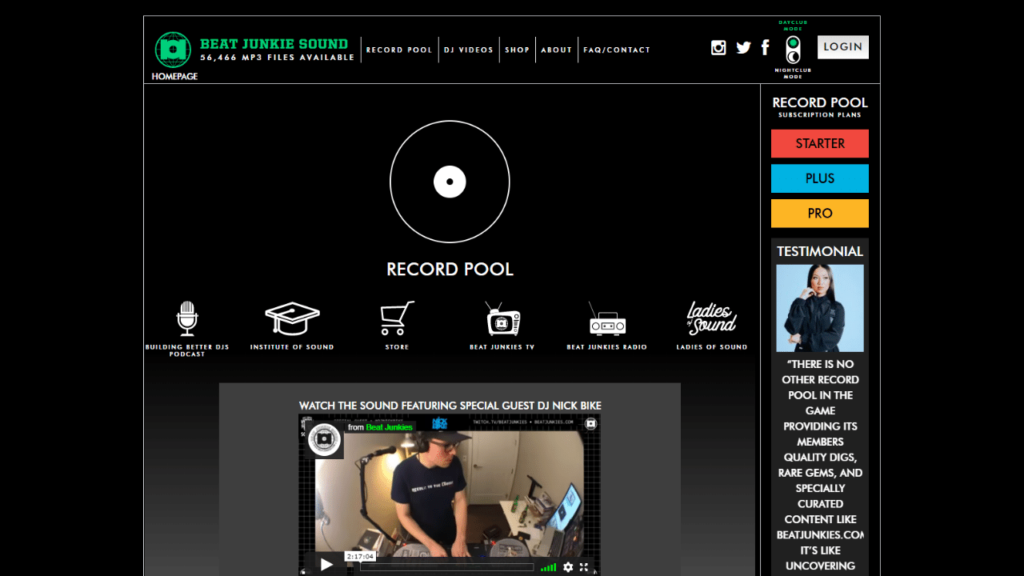Open the DJ VIDEOS menu item
Screen dimensions: 1024x576
coord(468,50)
